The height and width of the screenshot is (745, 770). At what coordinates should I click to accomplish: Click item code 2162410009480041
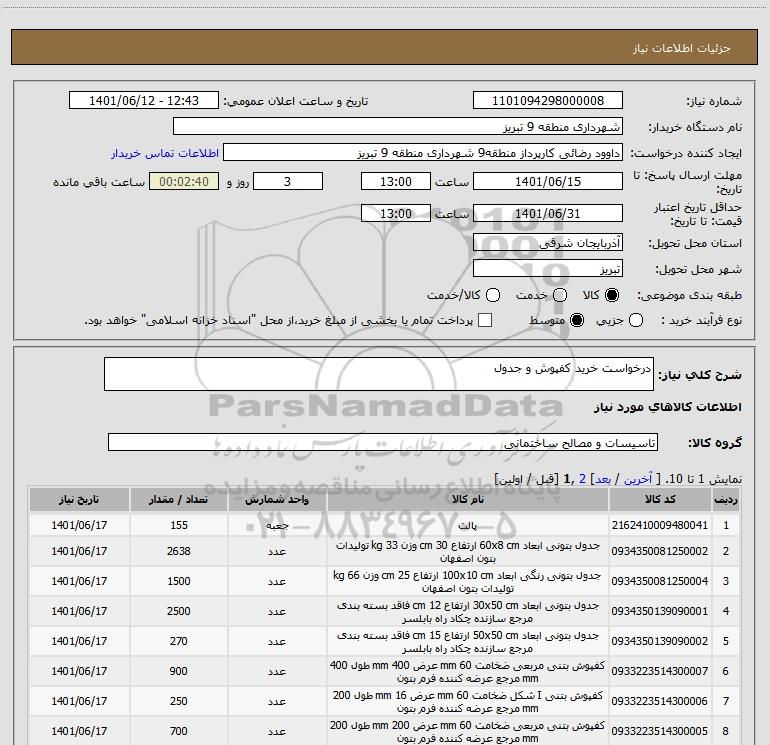point(660,525)
